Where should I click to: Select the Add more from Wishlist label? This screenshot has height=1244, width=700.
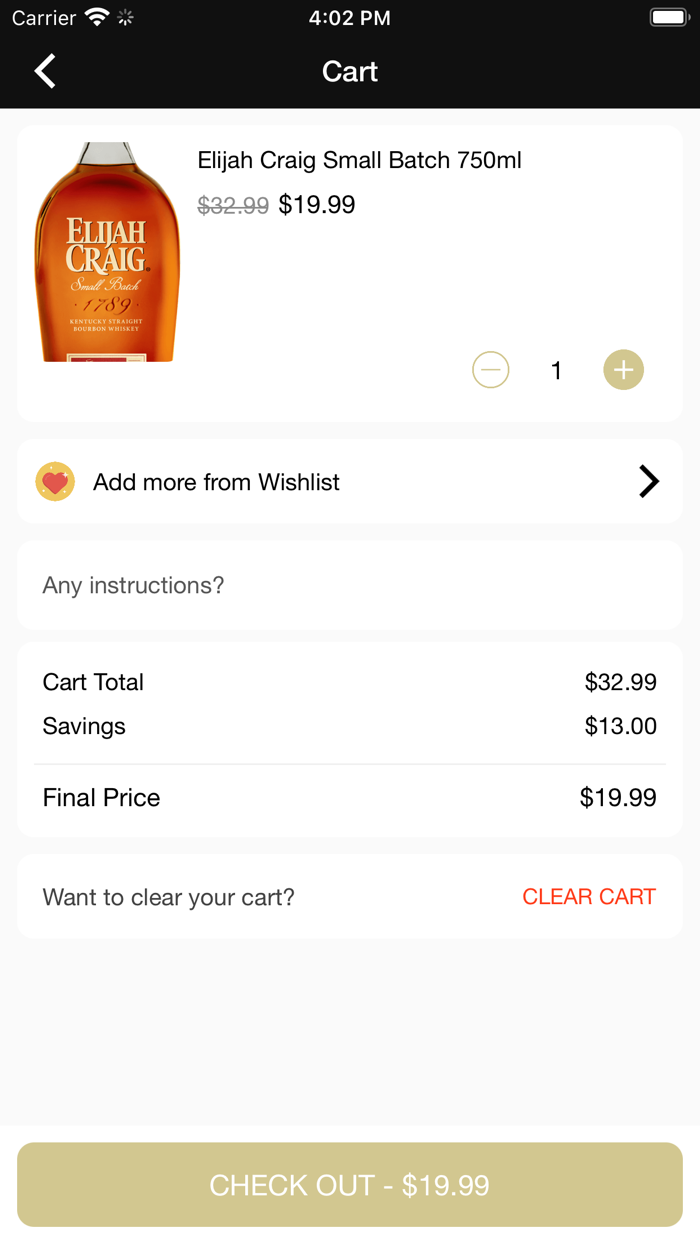click(x=216, y=482)
